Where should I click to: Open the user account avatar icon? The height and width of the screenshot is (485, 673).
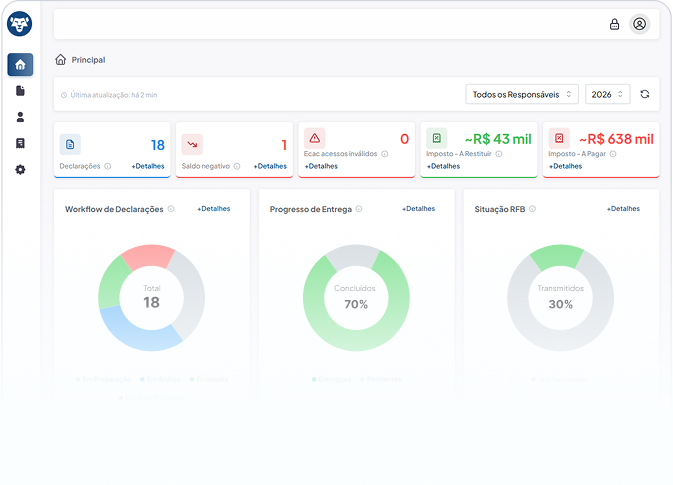coord(640,24)
